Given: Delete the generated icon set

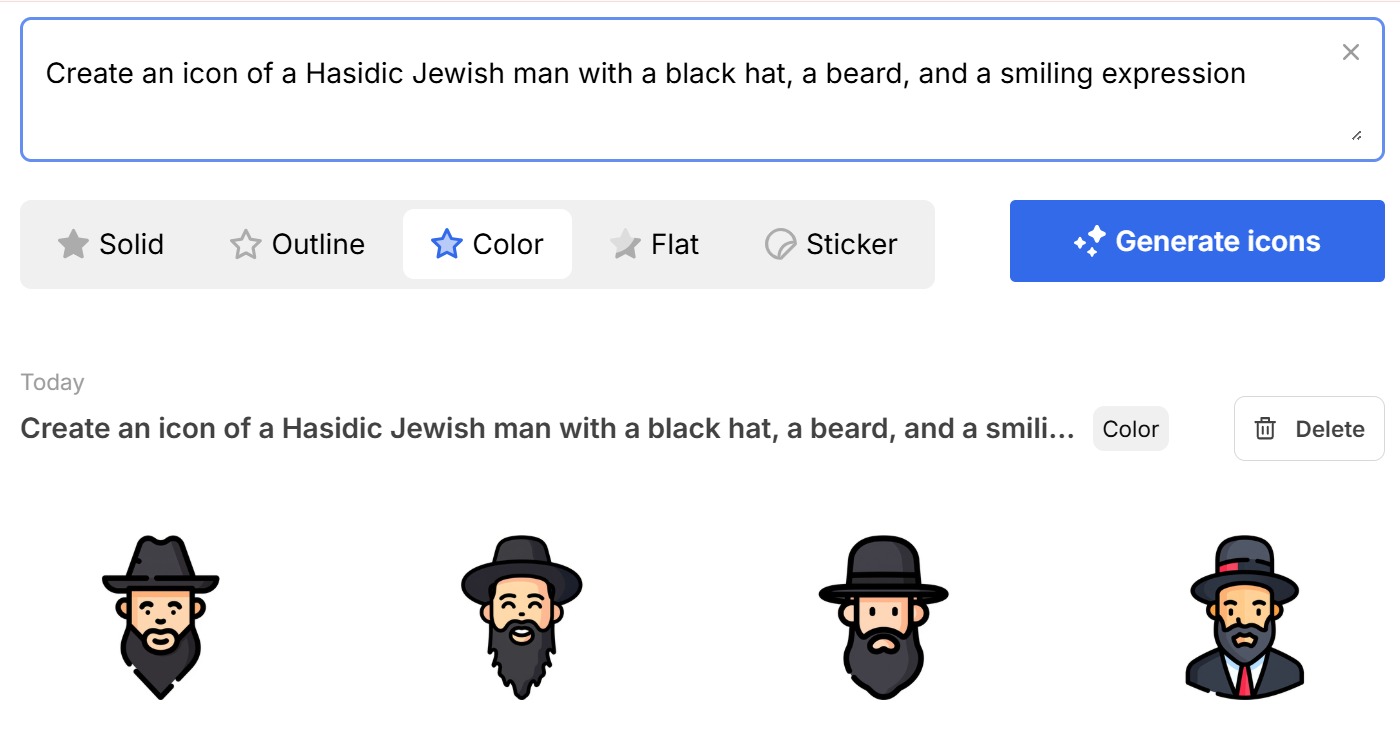Looking at the screenshot, I should [1309, 429].
